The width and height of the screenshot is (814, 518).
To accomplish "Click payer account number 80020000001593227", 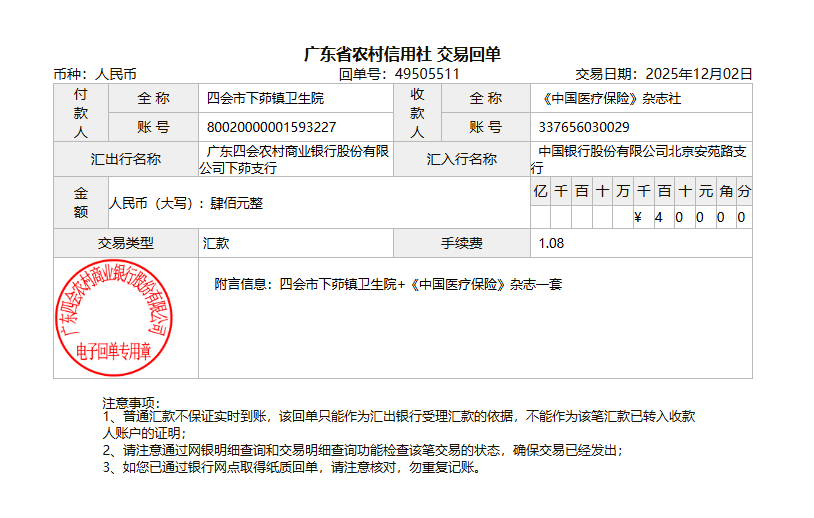I will tap(271, 127).
